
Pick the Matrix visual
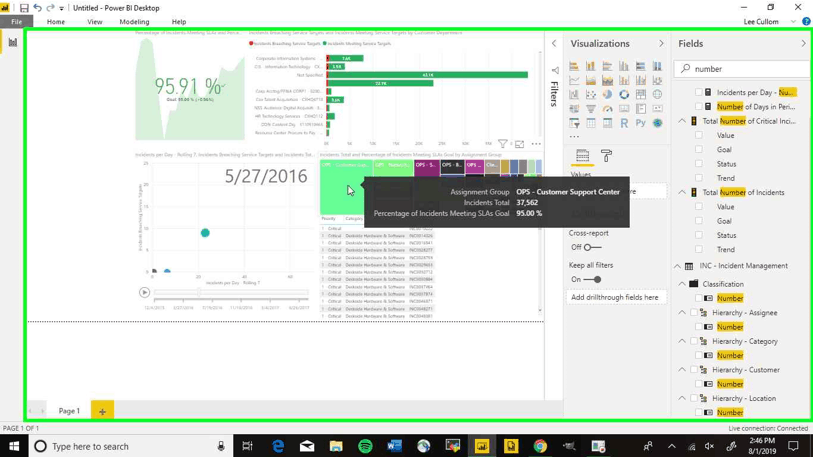(607, 123)
